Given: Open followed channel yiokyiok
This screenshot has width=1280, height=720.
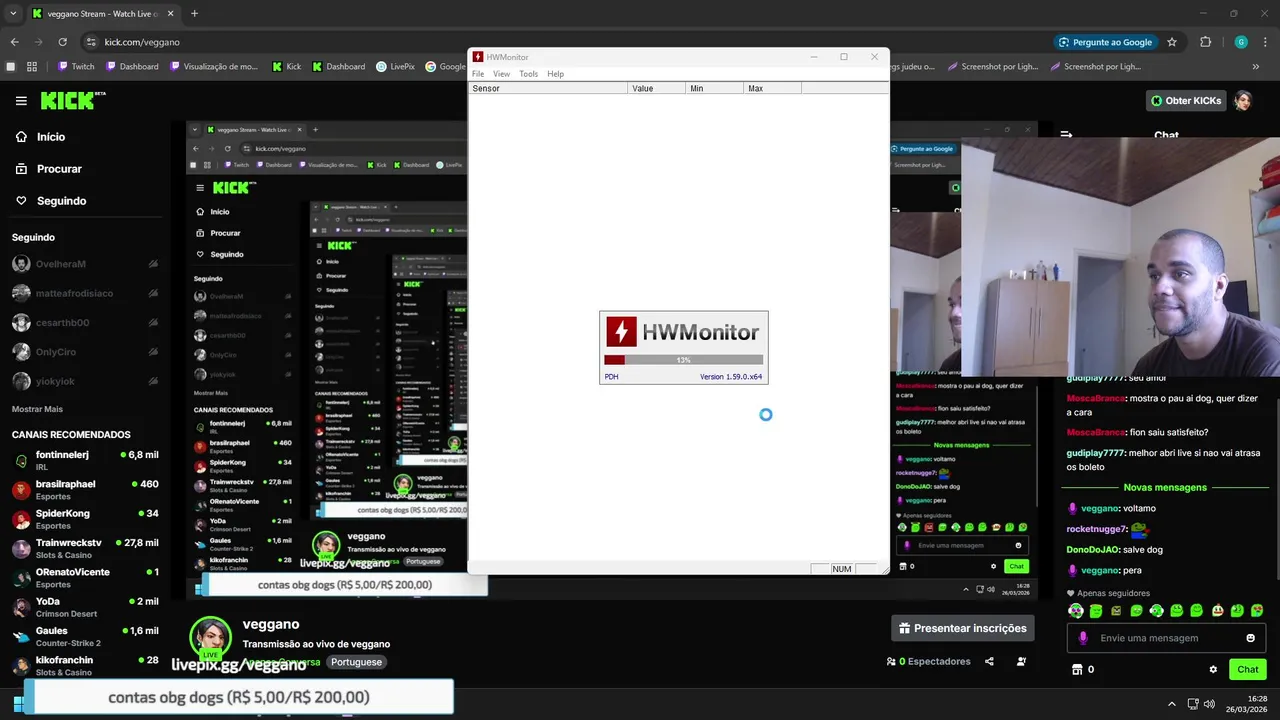Looking at the screenshot, I should click(85, 381).
